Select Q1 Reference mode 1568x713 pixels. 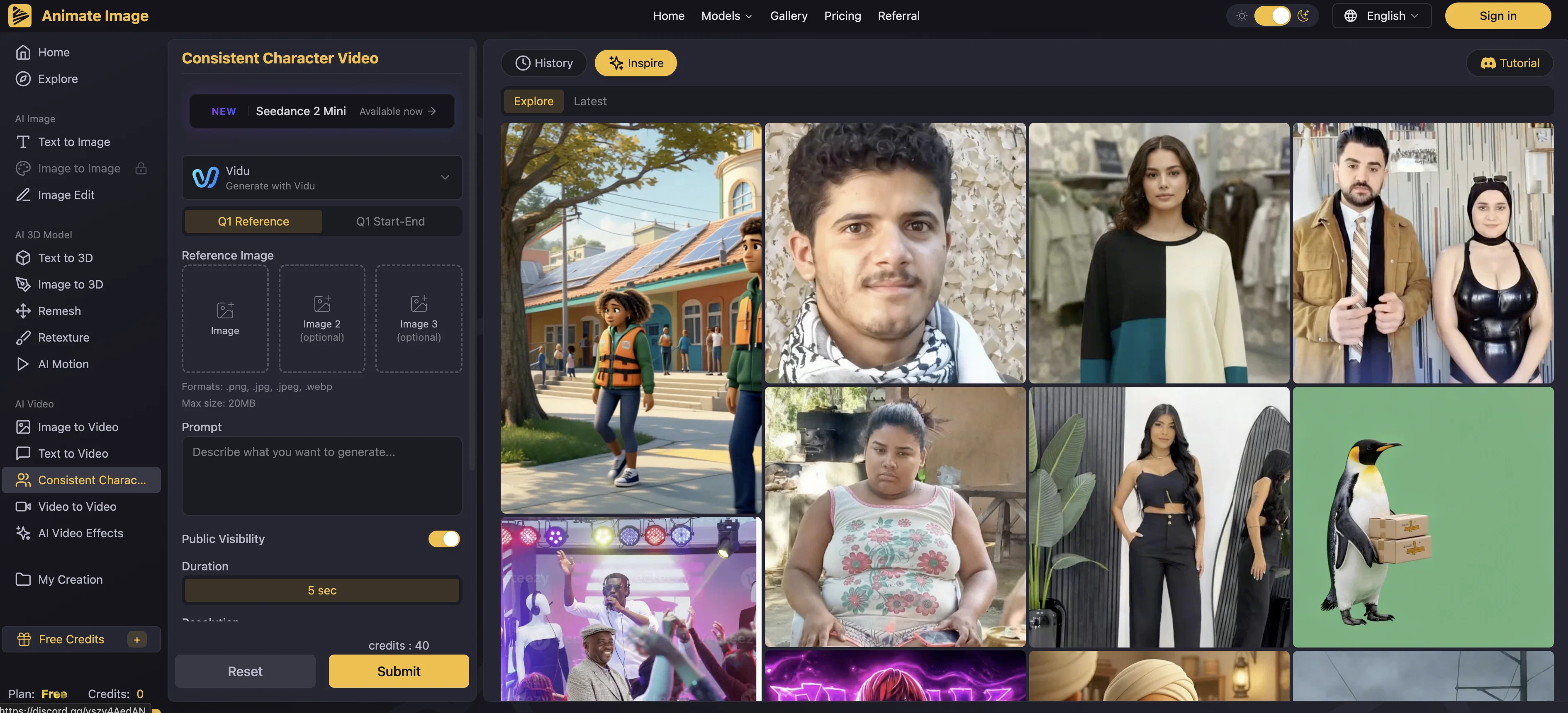click(253, 221)
